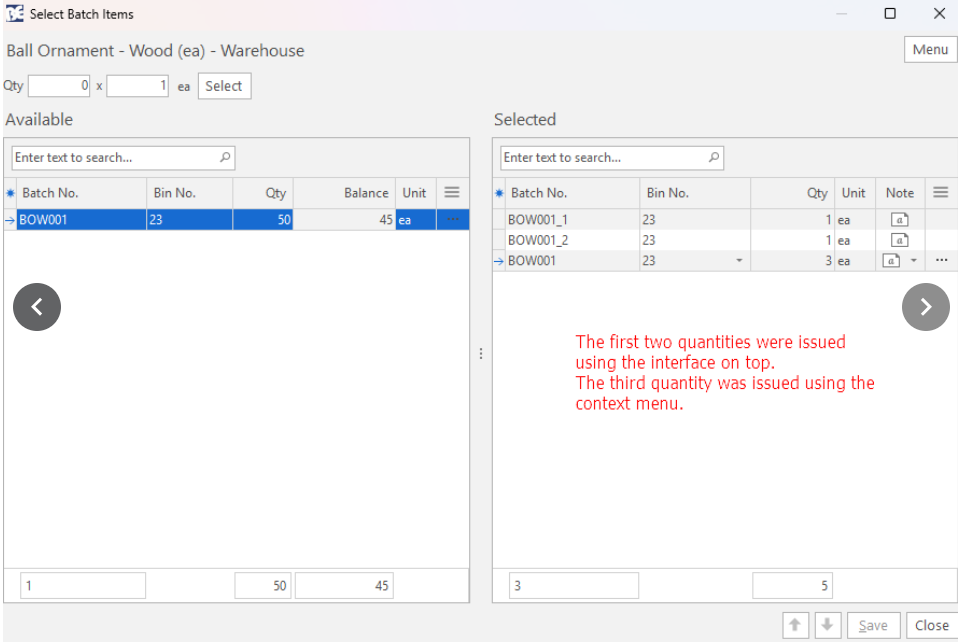Open note icon for BOW001_2
Screen dimensions: 958x642
(899, 240)
